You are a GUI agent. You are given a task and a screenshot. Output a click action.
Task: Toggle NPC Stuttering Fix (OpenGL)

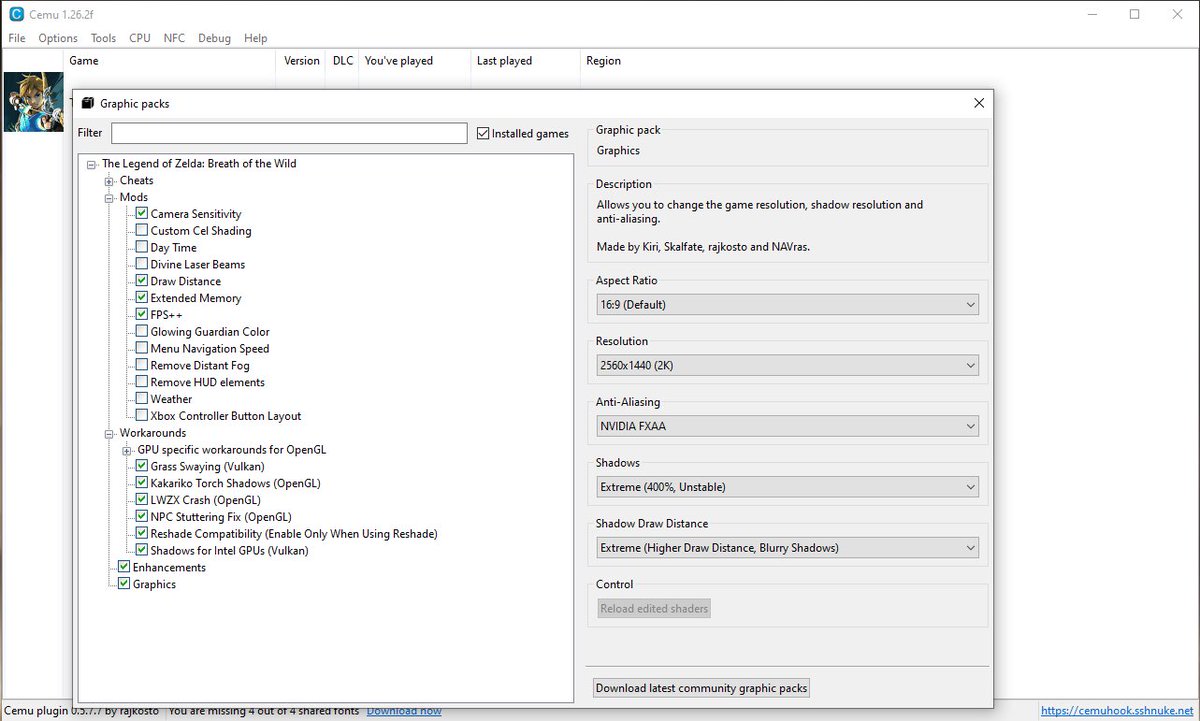[x=142, y=517]
